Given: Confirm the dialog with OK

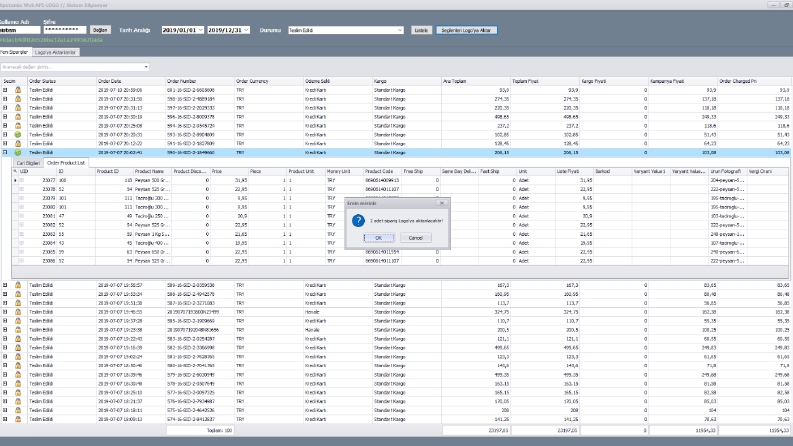Looking at the screenshot, I should click(378, 238).
